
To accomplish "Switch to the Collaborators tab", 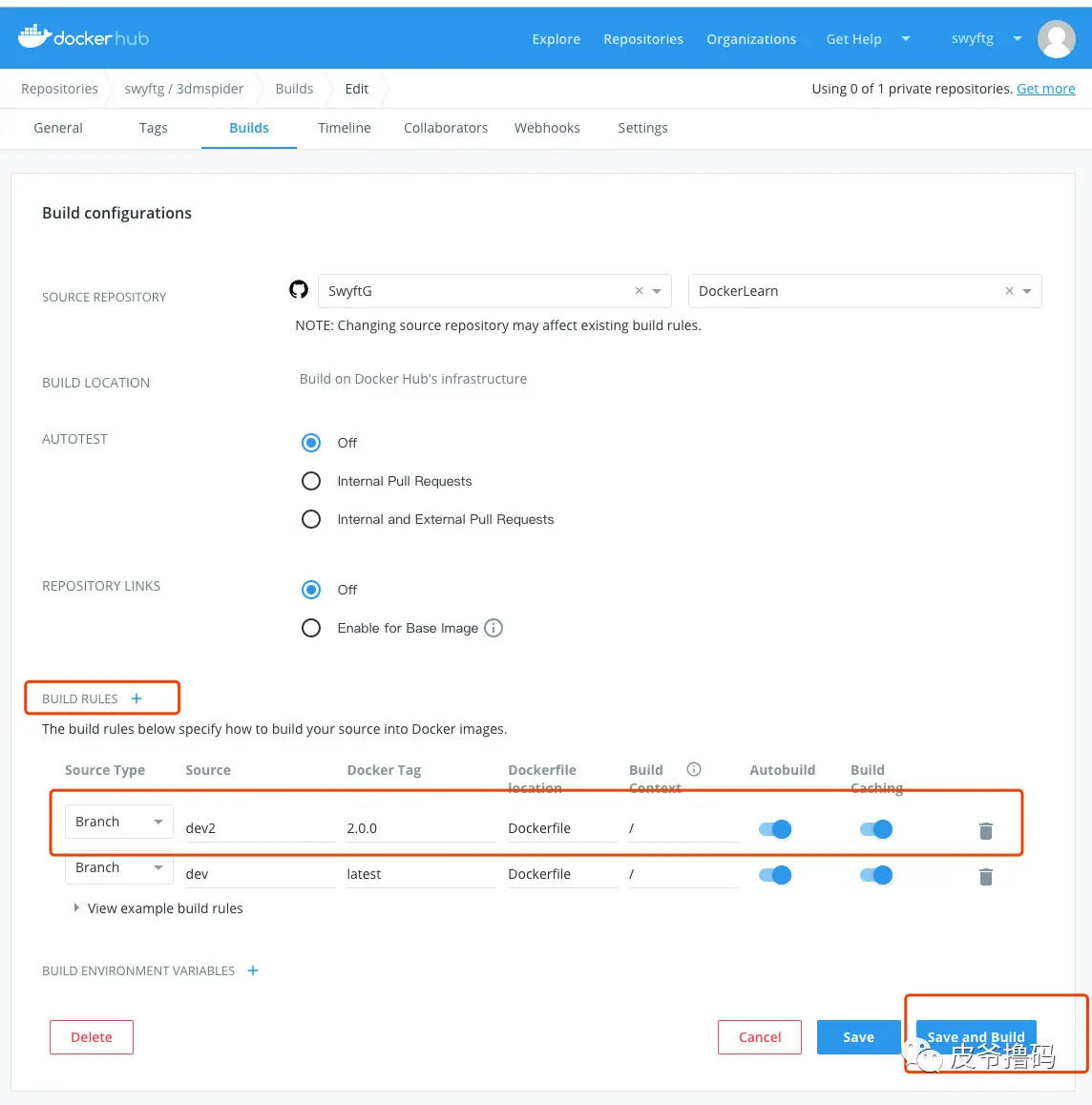I will (x=446, y=128).
